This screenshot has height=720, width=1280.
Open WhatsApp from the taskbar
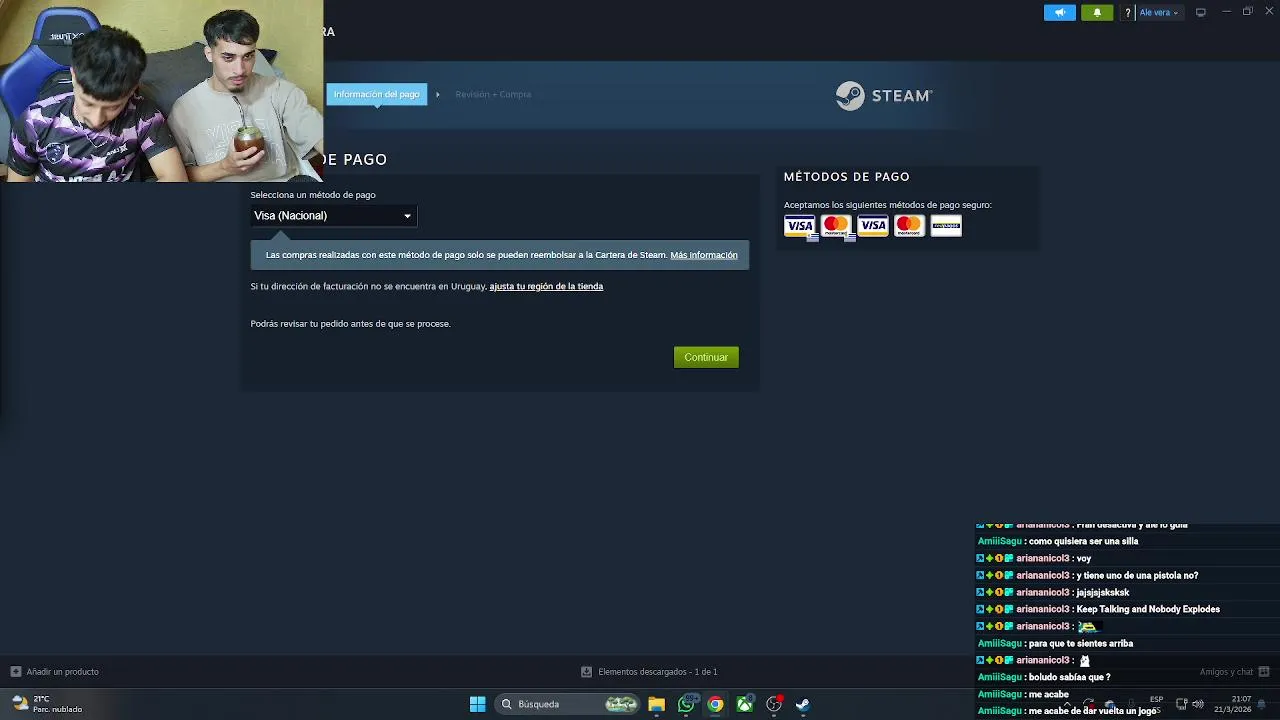[686, 704]
